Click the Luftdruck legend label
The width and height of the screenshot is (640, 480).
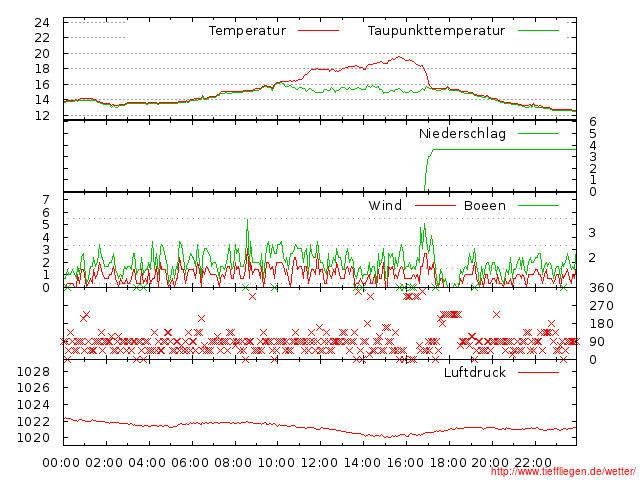coord(475,372)
